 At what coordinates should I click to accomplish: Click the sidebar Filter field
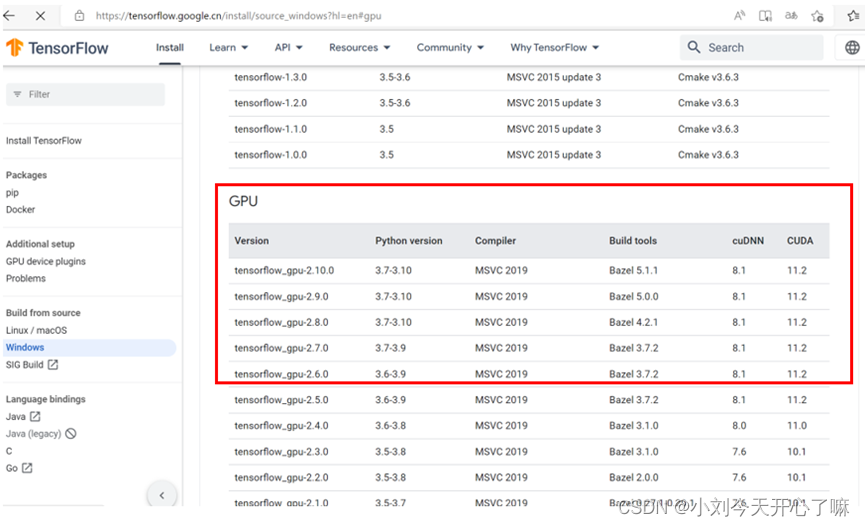click(x=86, y=94)
